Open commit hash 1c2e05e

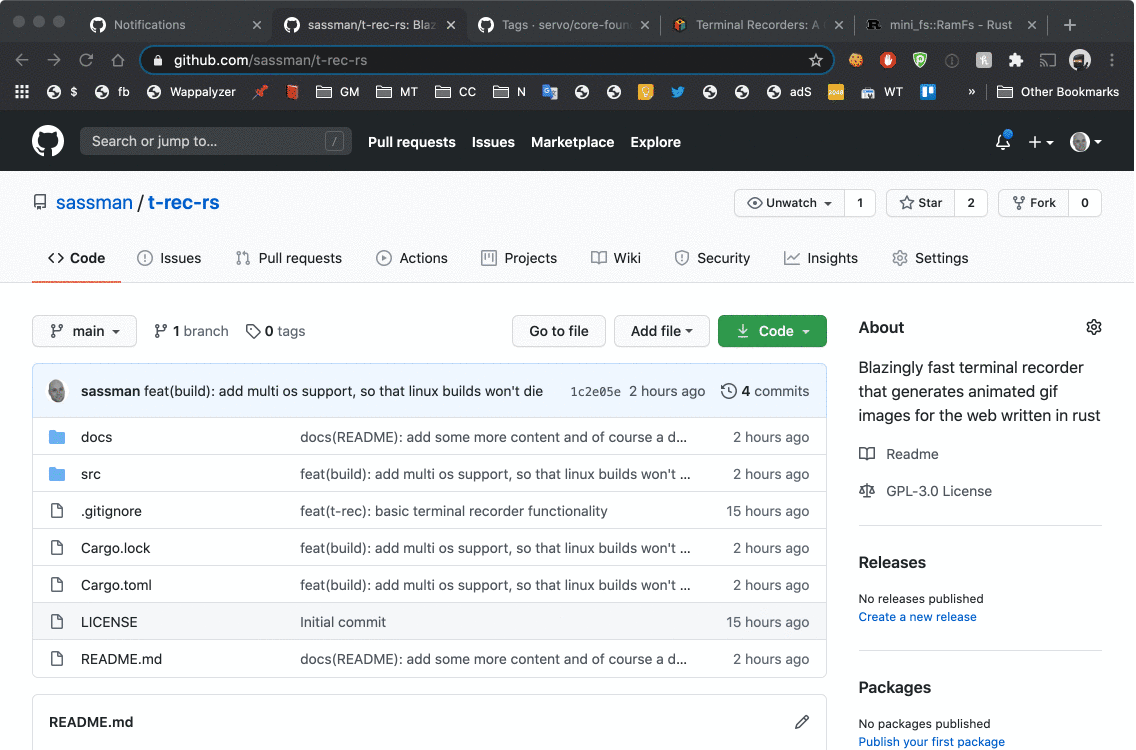596,391
